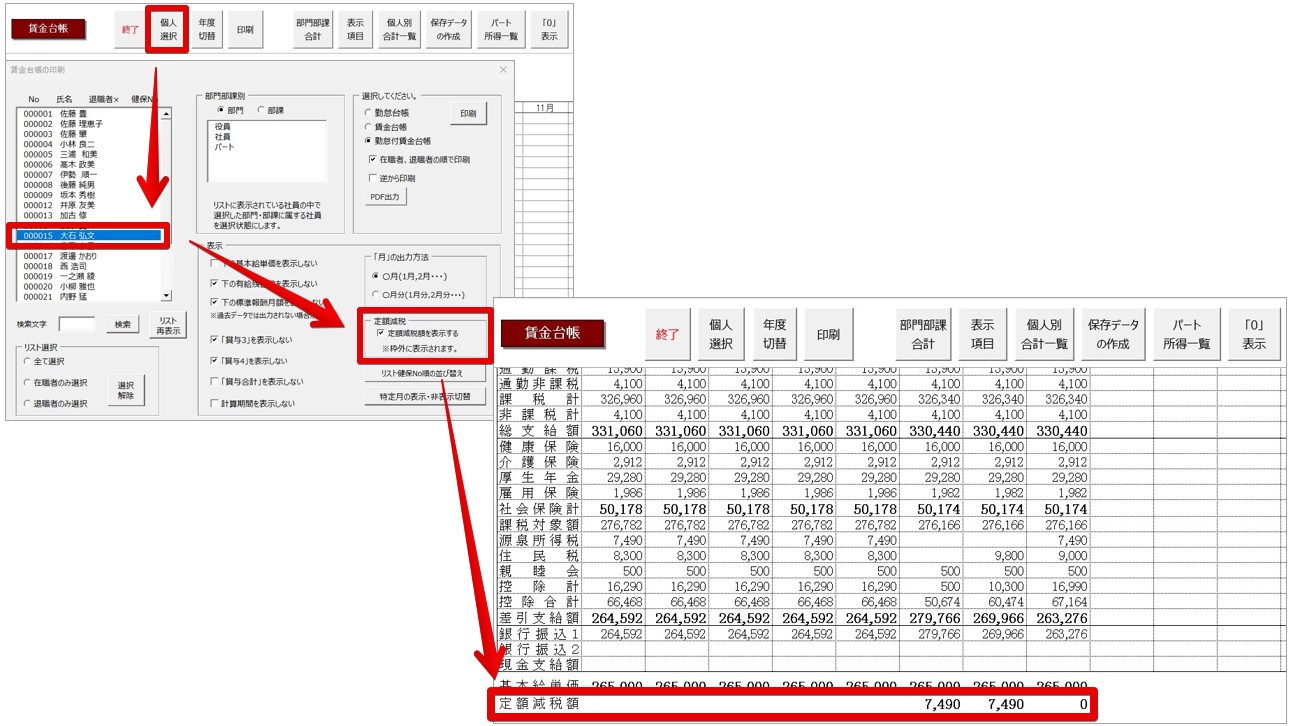Pick 社員 in the department list

[x=222, y=137]
